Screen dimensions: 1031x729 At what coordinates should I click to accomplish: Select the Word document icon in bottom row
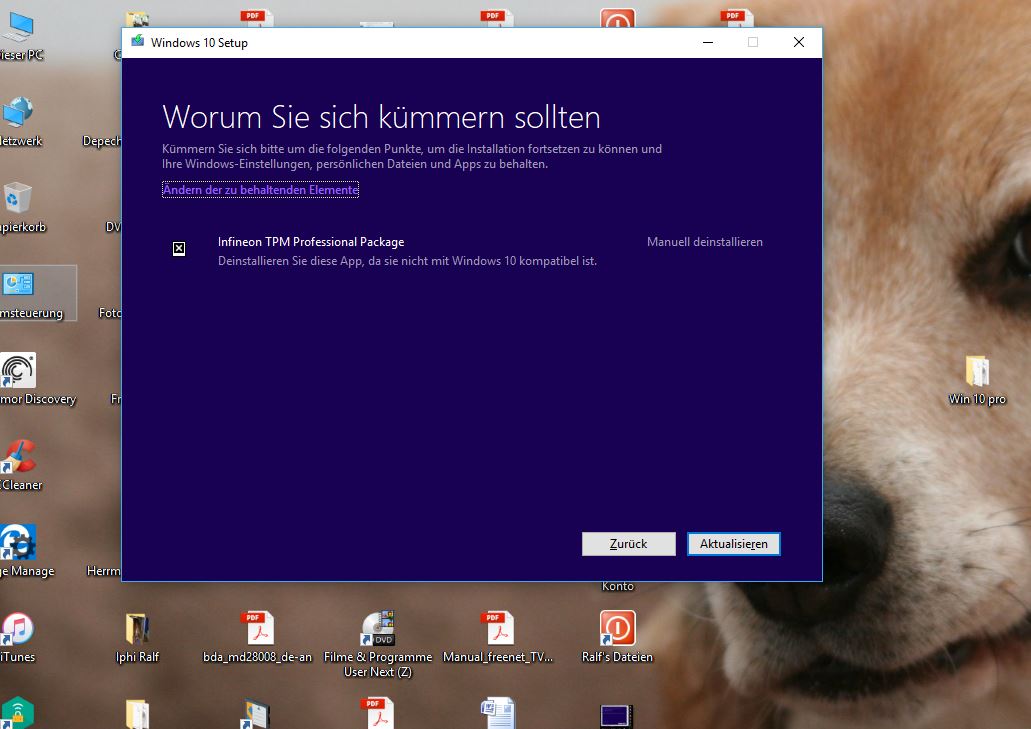pos(498,714)
